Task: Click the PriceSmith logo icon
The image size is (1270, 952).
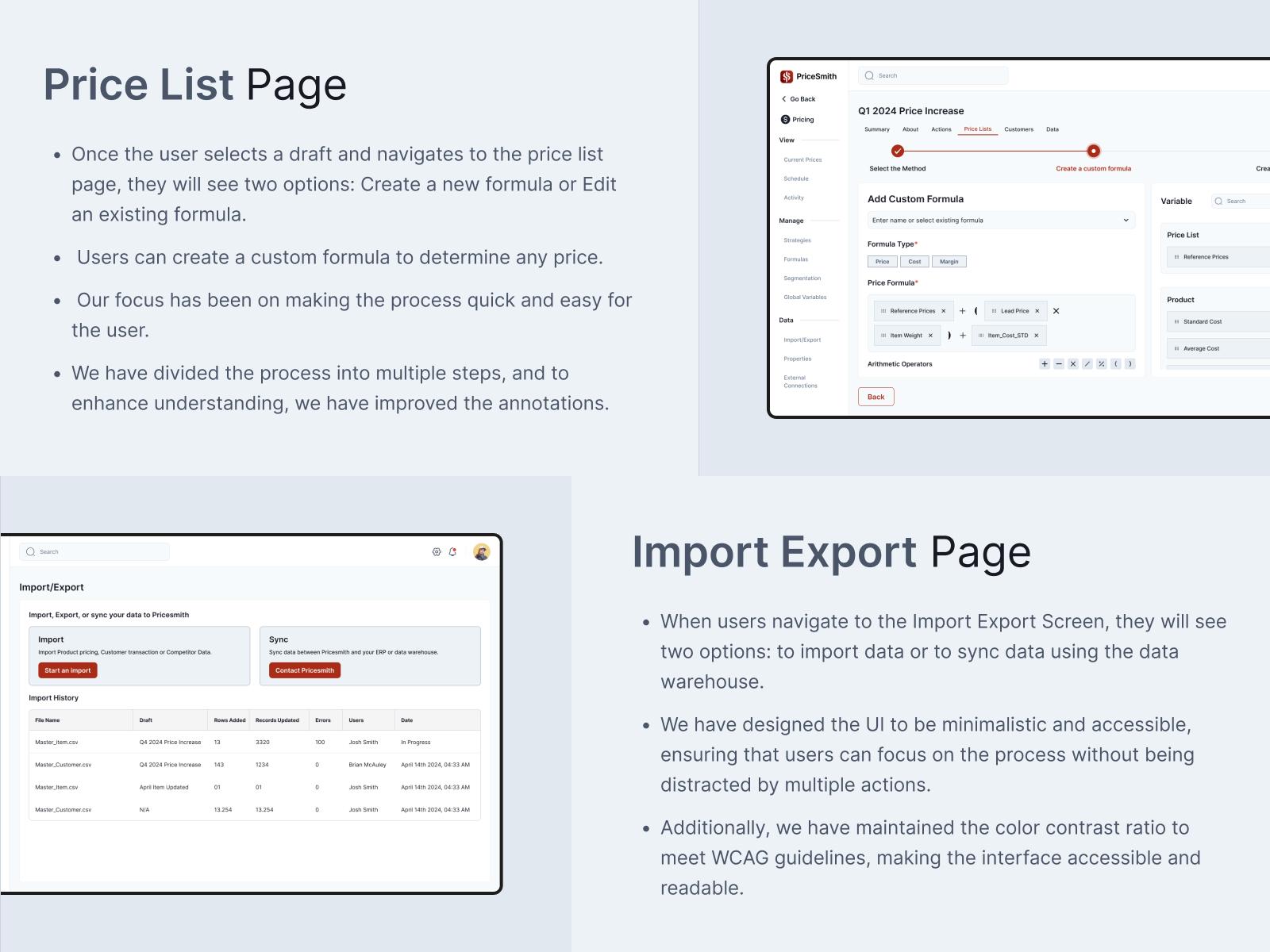Action: tap(787, 76)
